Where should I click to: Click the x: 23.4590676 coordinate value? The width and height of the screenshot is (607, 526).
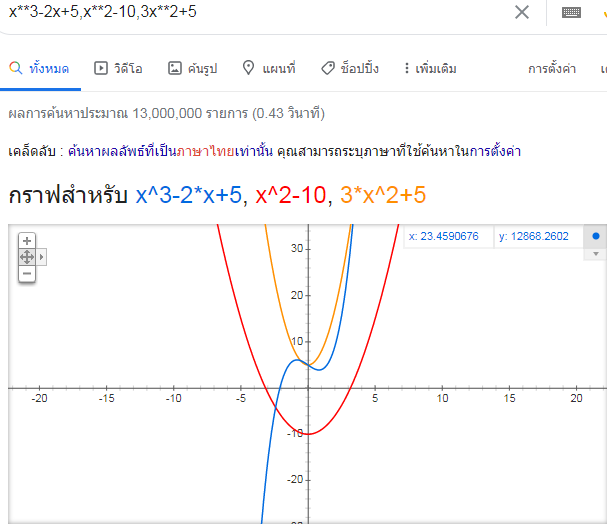(444, 236)
